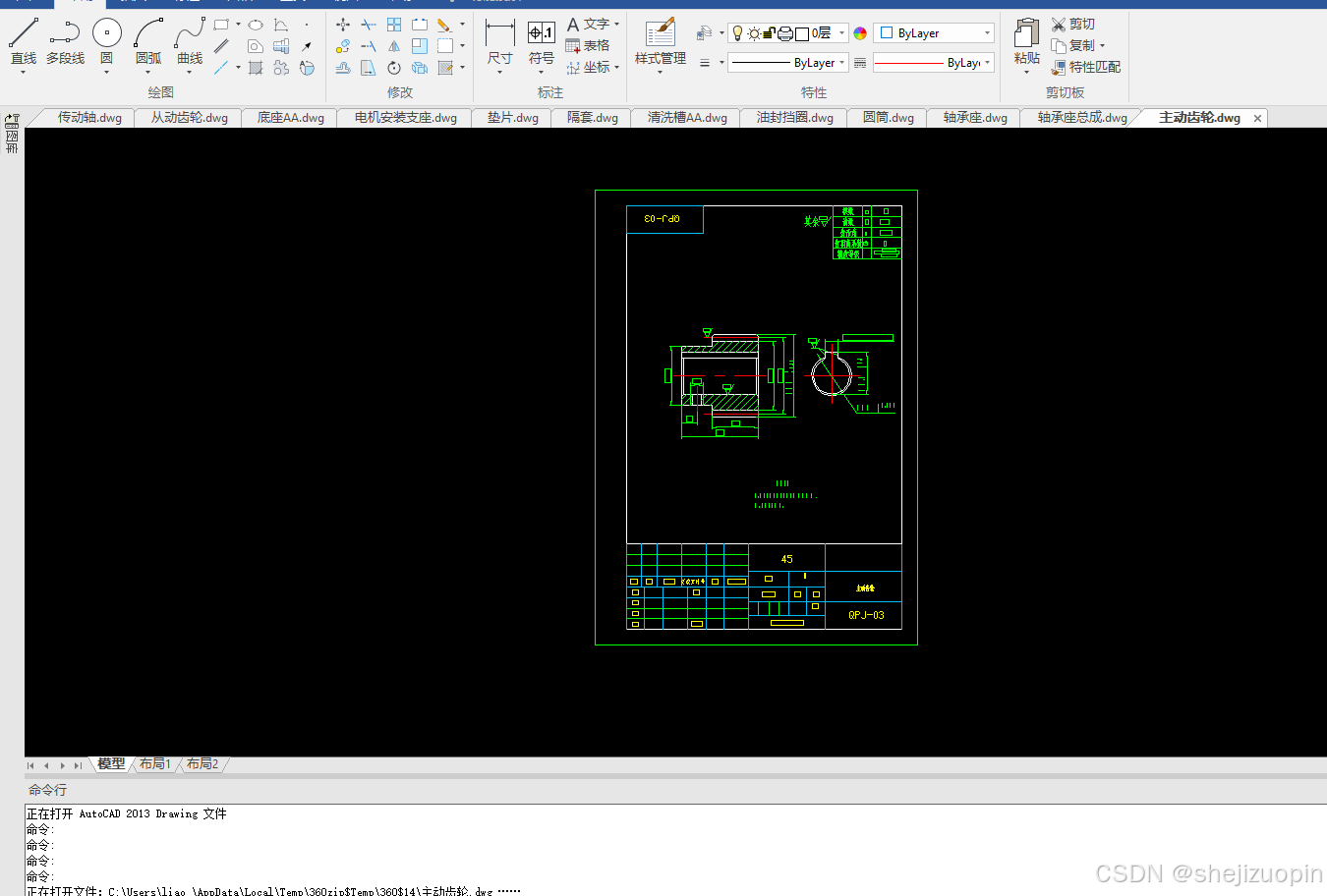Toggle layer print (printer) icon
Image resolution: width=1327 pixels, height=896 pixels.
click(785, 33)
